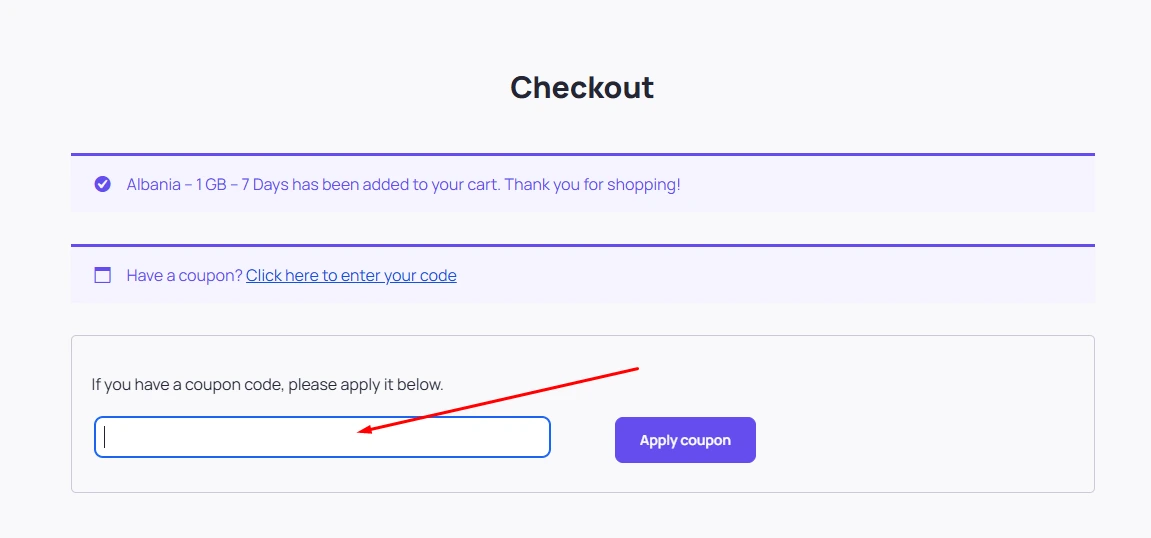Viewport: 1151px width, 538px height.
Task: Click 'If you have a coupon code' instruction text
Action: (267, 384)
